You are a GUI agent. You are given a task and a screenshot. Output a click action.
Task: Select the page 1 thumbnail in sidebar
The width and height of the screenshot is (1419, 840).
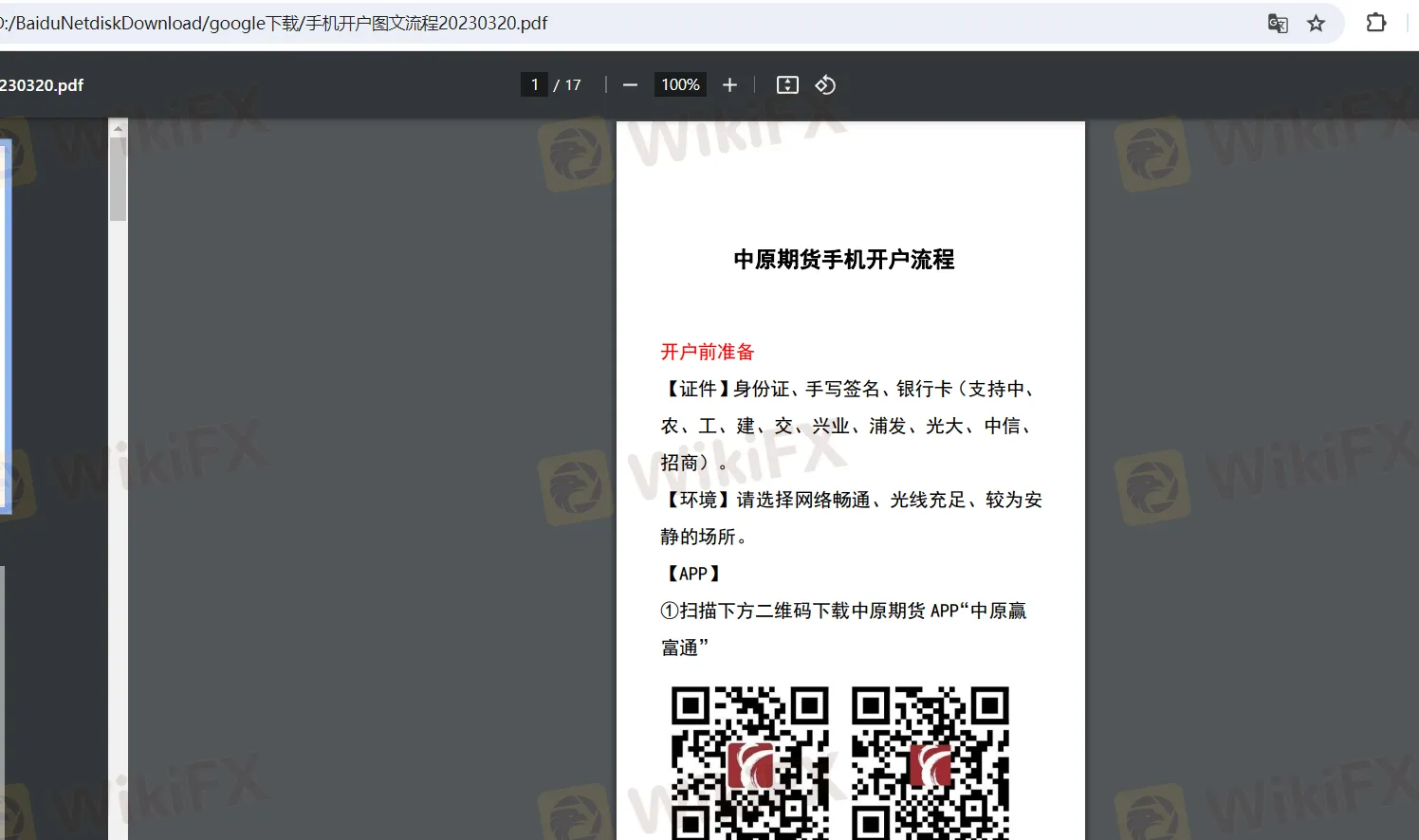[x=5, y=327]
